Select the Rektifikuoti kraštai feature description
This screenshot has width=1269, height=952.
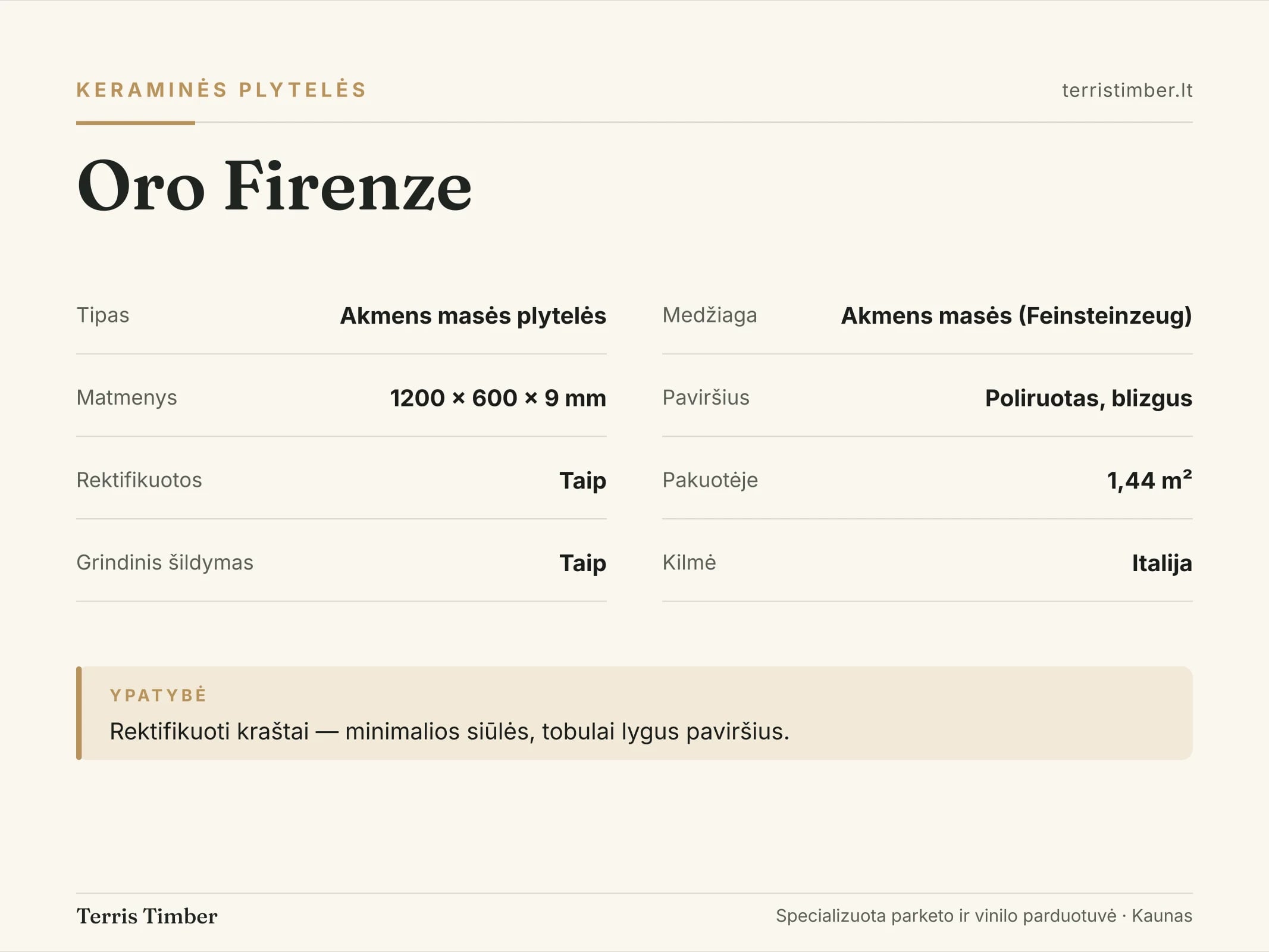pyautogui.click(x=450, y=732)
